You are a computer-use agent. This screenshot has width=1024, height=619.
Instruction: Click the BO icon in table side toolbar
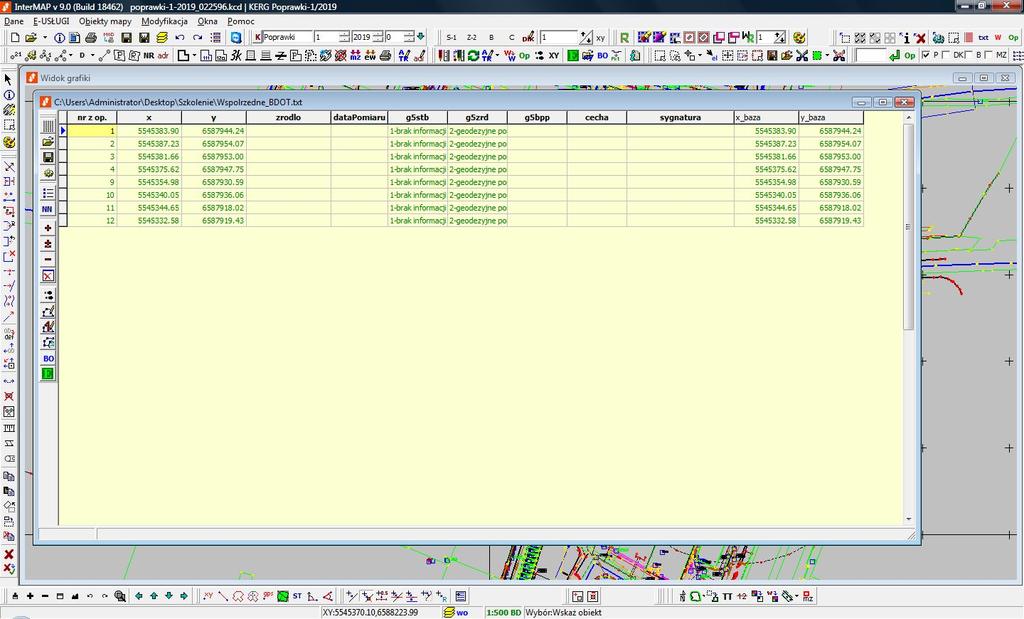point(48,358)
